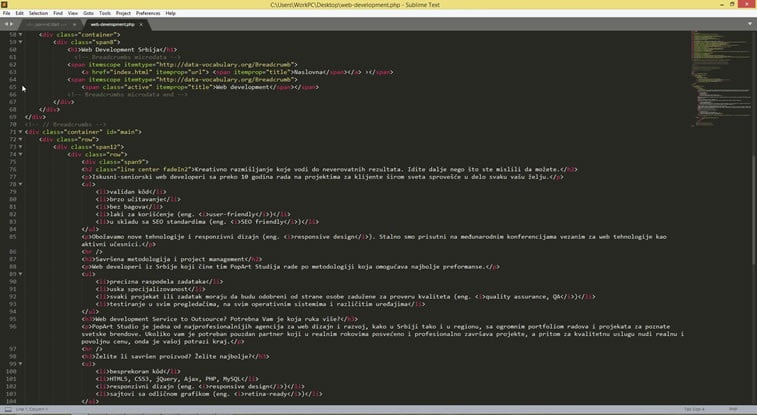Click 'precizna raspodela zadataka' text
This screenshot has height=415, width=757.
pyautogui.click(x=156, y=281)
